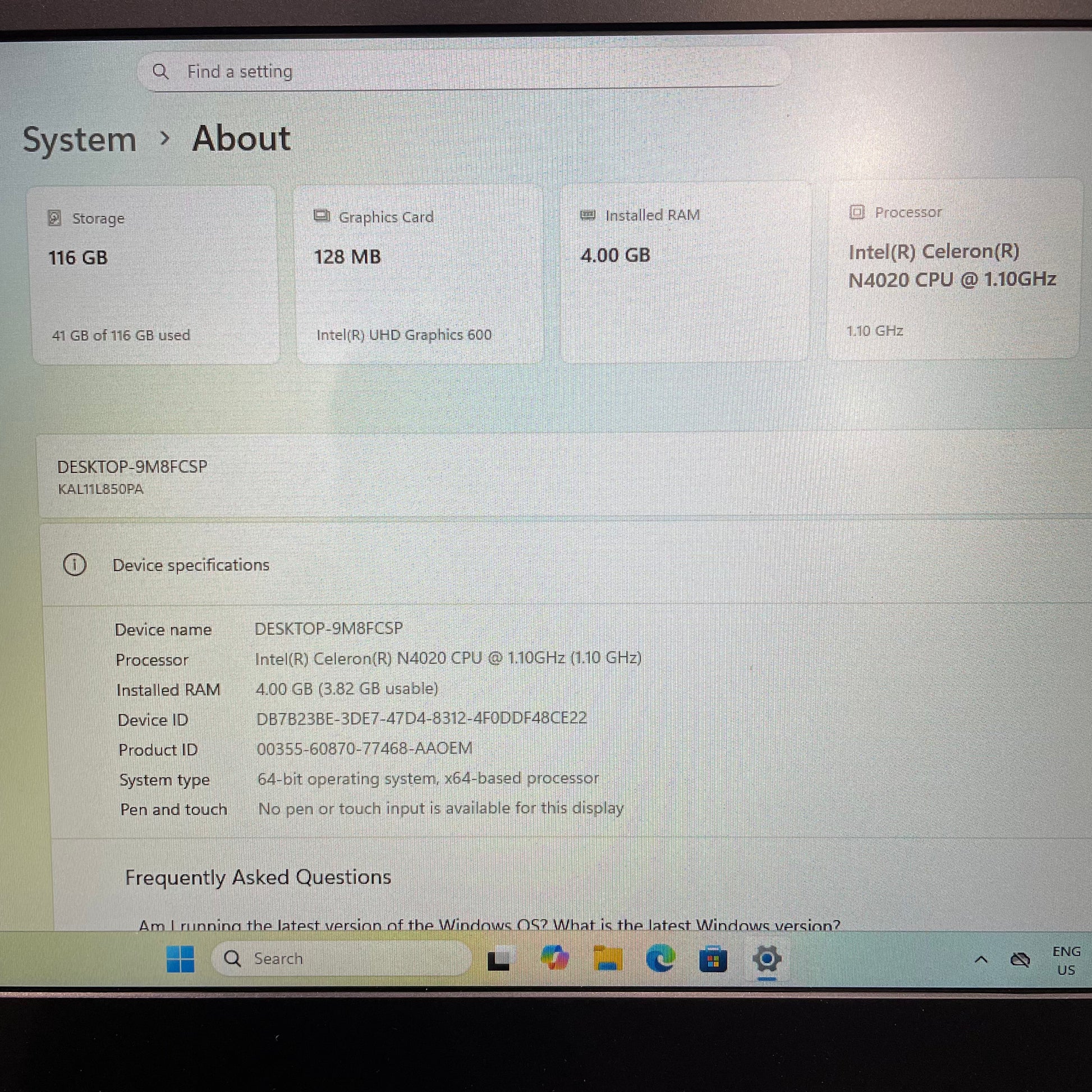Open the Graphics Card tile

tap(419, 274)
